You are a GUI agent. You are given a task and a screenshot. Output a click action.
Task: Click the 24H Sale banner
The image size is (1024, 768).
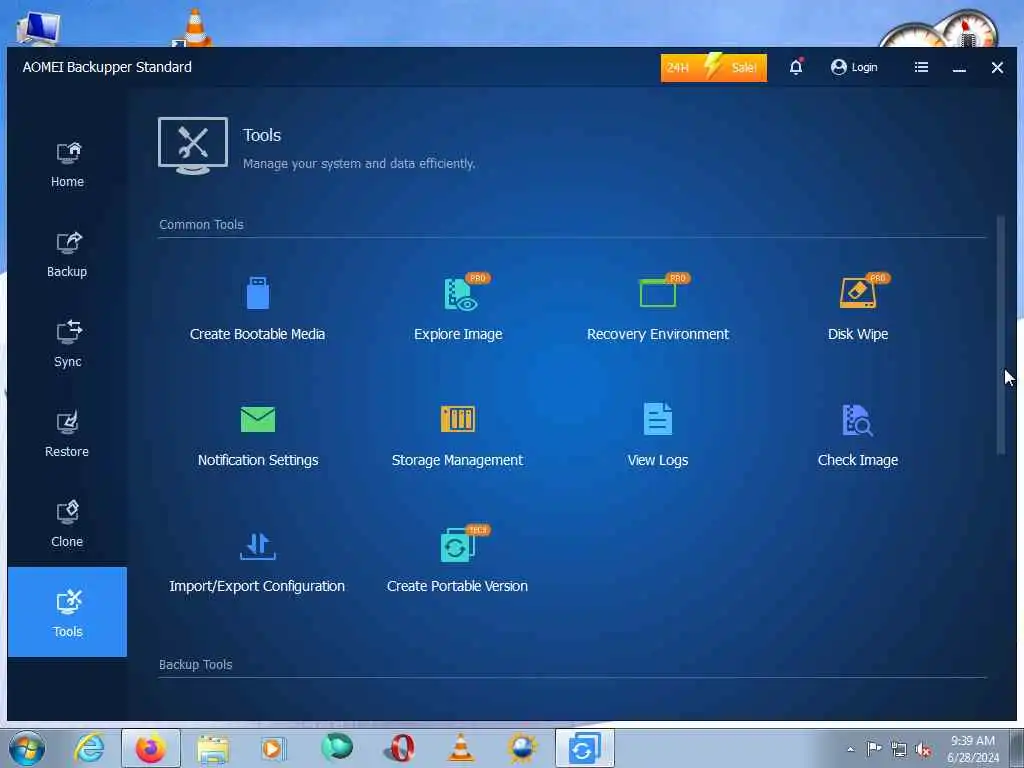714,67
